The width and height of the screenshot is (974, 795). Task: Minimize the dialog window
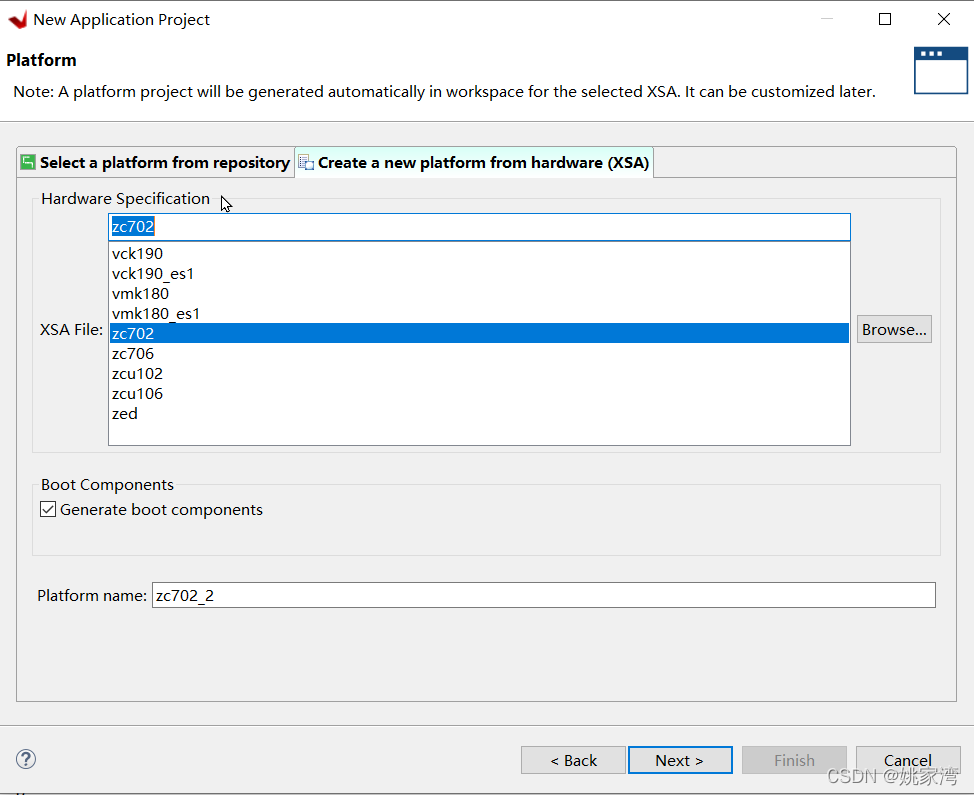826,19
